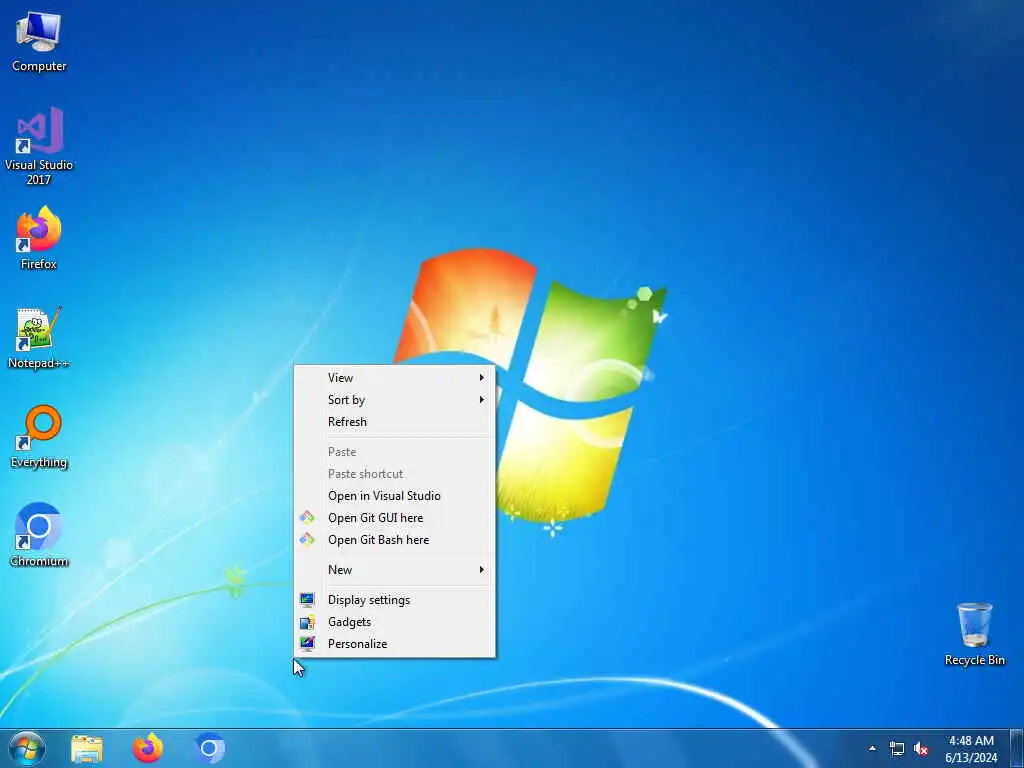Screen dimensions: 1024x768
Task: Launch Firefox from the taskbar
Action: [x=148, y=748]
